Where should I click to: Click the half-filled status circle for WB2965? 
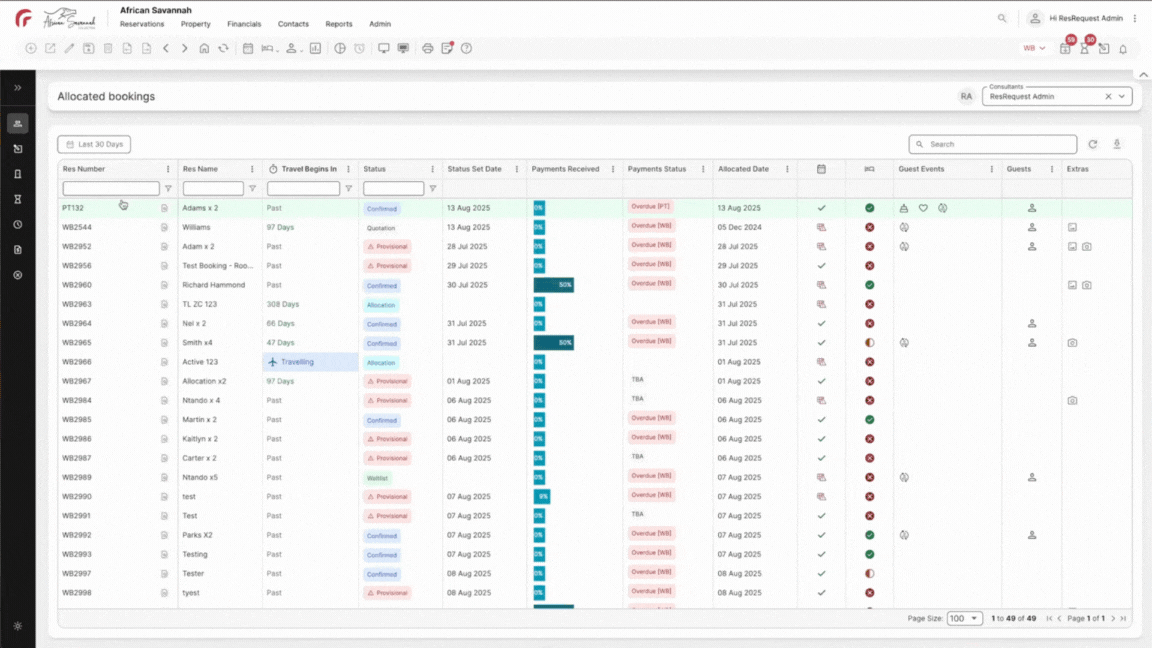[x=870, y=343]
